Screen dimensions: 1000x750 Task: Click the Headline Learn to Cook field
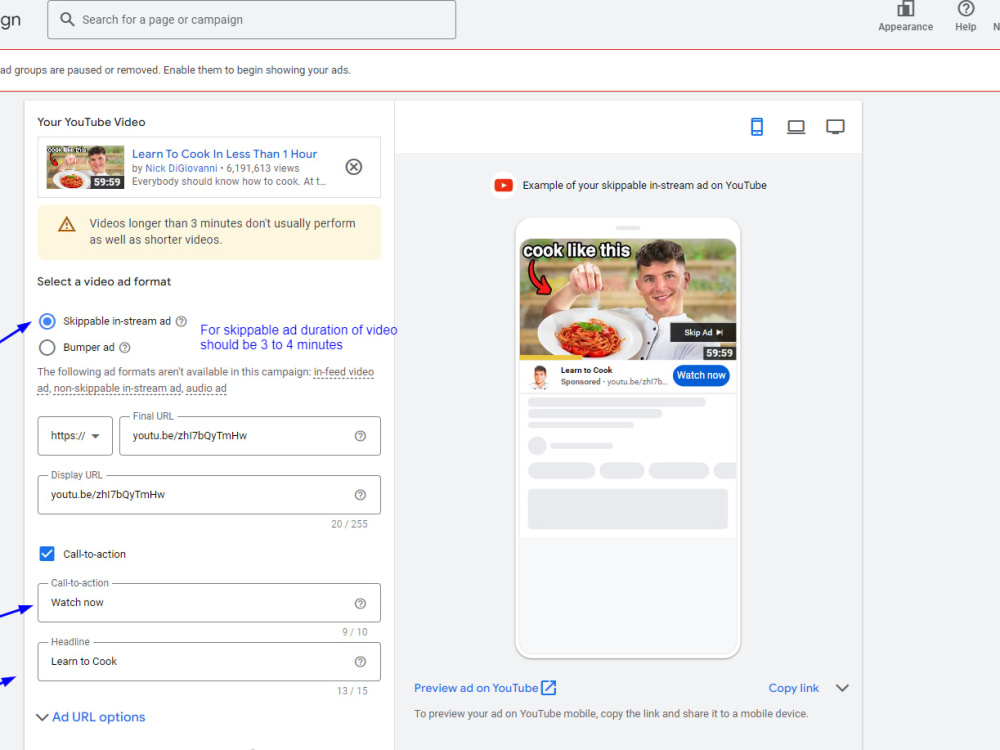tap(209, 661)
